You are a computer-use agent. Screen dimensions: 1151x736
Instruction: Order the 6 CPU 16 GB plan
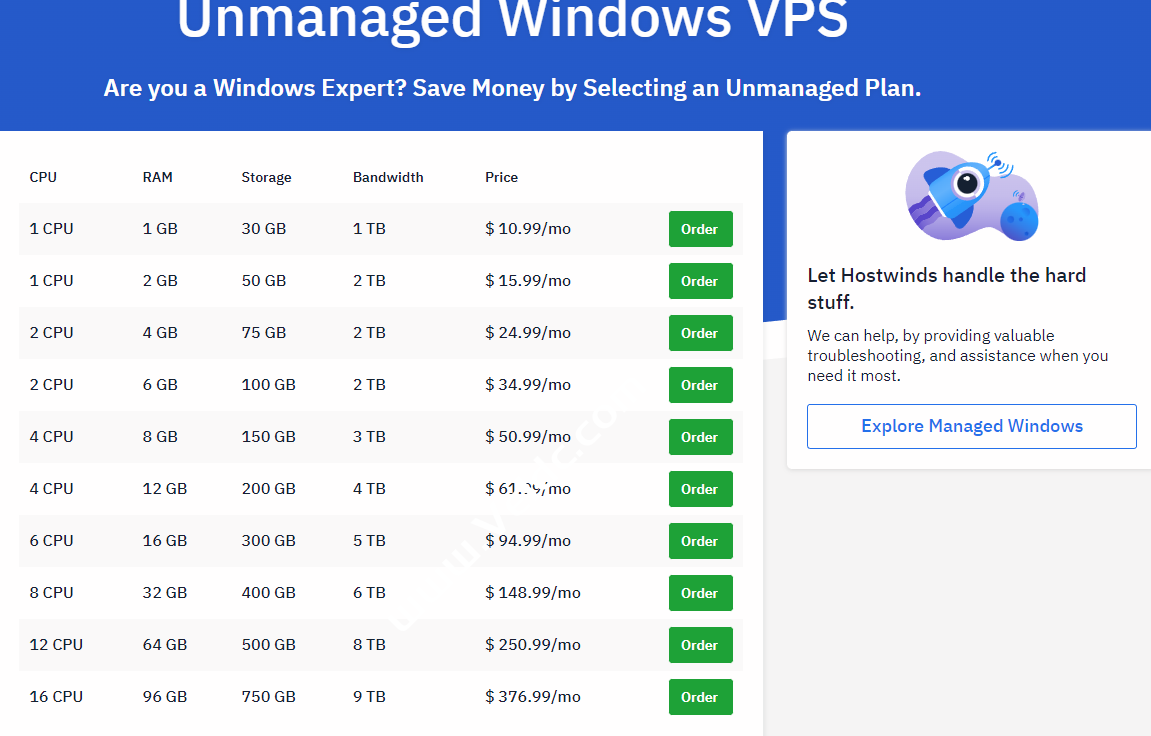coord(700,541)
